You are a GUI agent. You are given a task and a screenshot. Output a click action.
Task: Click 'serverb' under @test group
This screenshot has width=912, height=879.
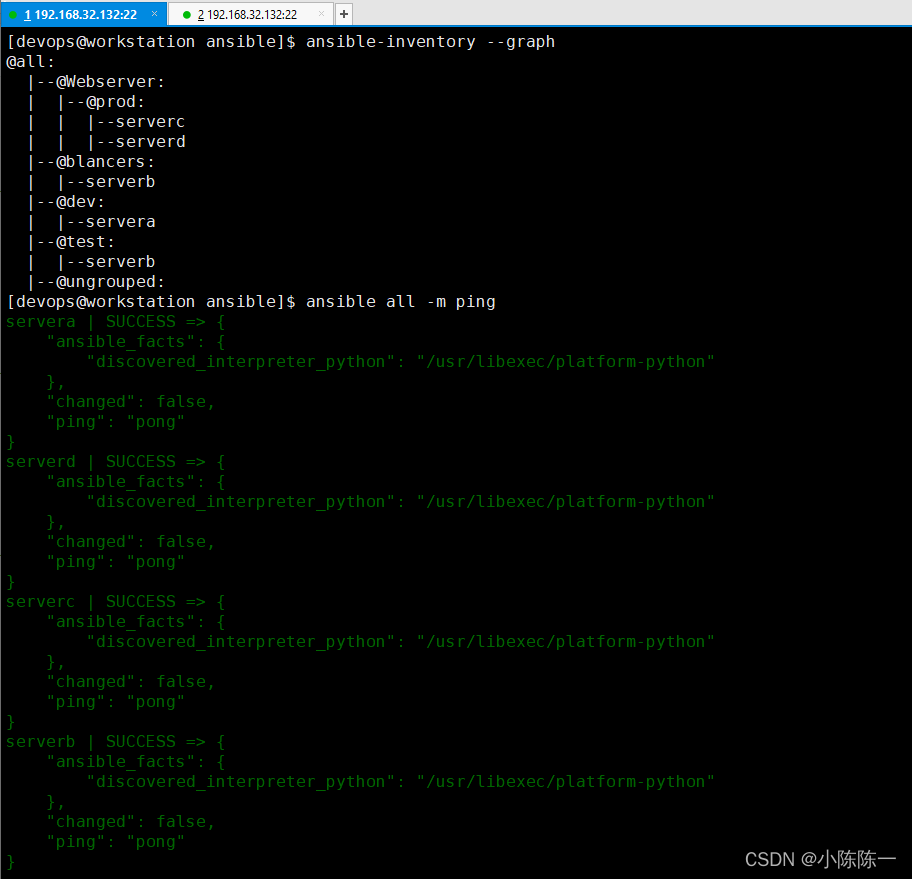click(120, 262)
